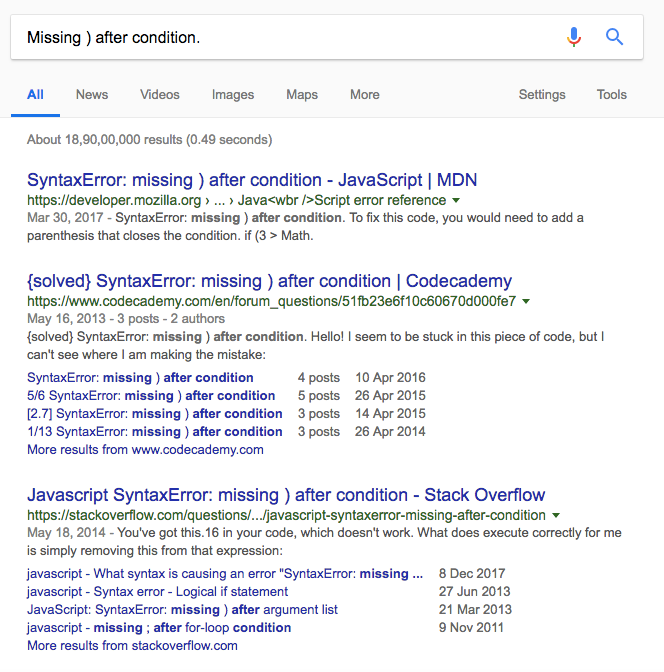664x672 pixels.
Task: Click the '10 Apr 2016' date entry
Action: coord(390,378)
